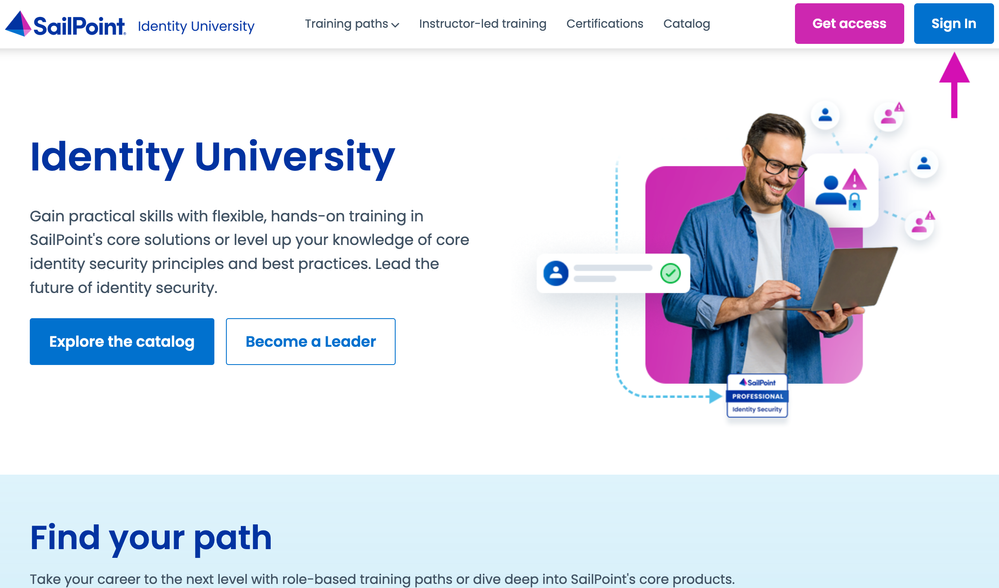Click the green checkmark circle icon
Image resolution: width=999 pixels, height=588 pixels.
coord(670,273)
